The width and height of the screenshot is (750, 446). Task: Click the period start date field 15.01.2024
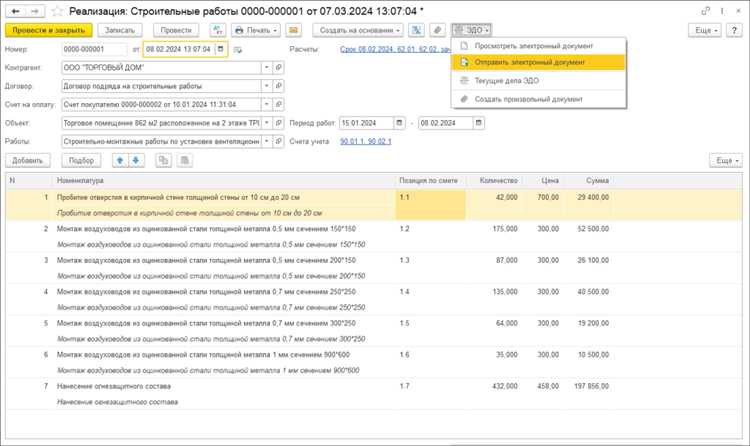coord(366,123)
